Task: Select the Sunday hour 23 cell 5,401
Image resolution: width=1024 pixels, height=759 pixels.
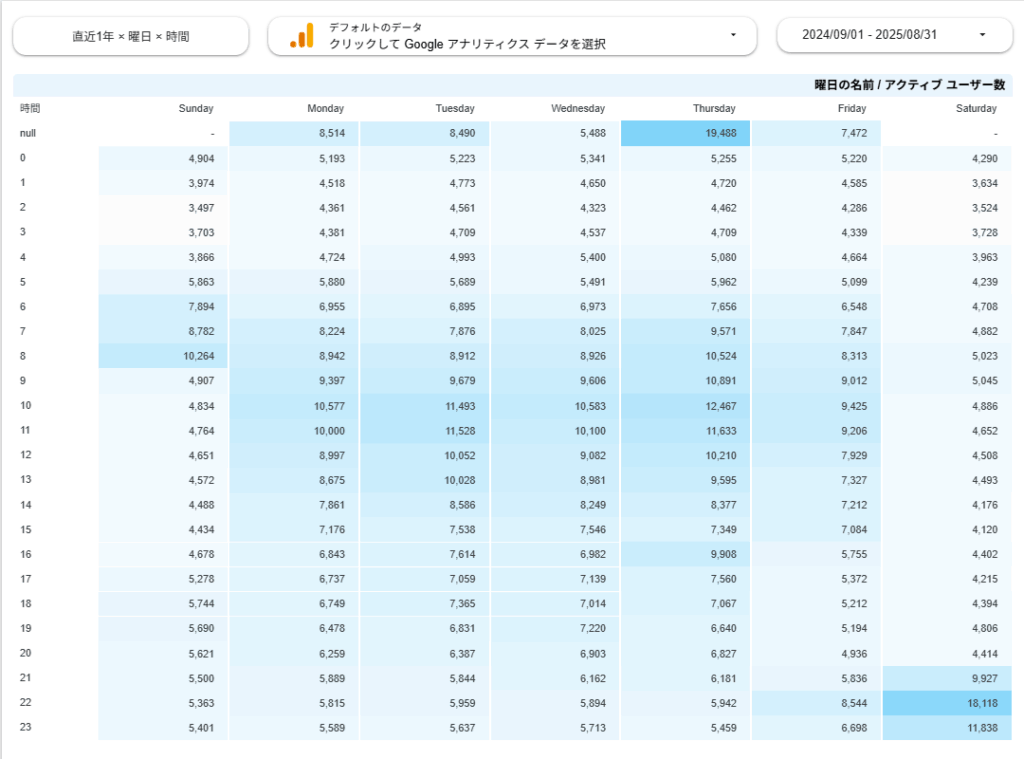Action: 163,728
